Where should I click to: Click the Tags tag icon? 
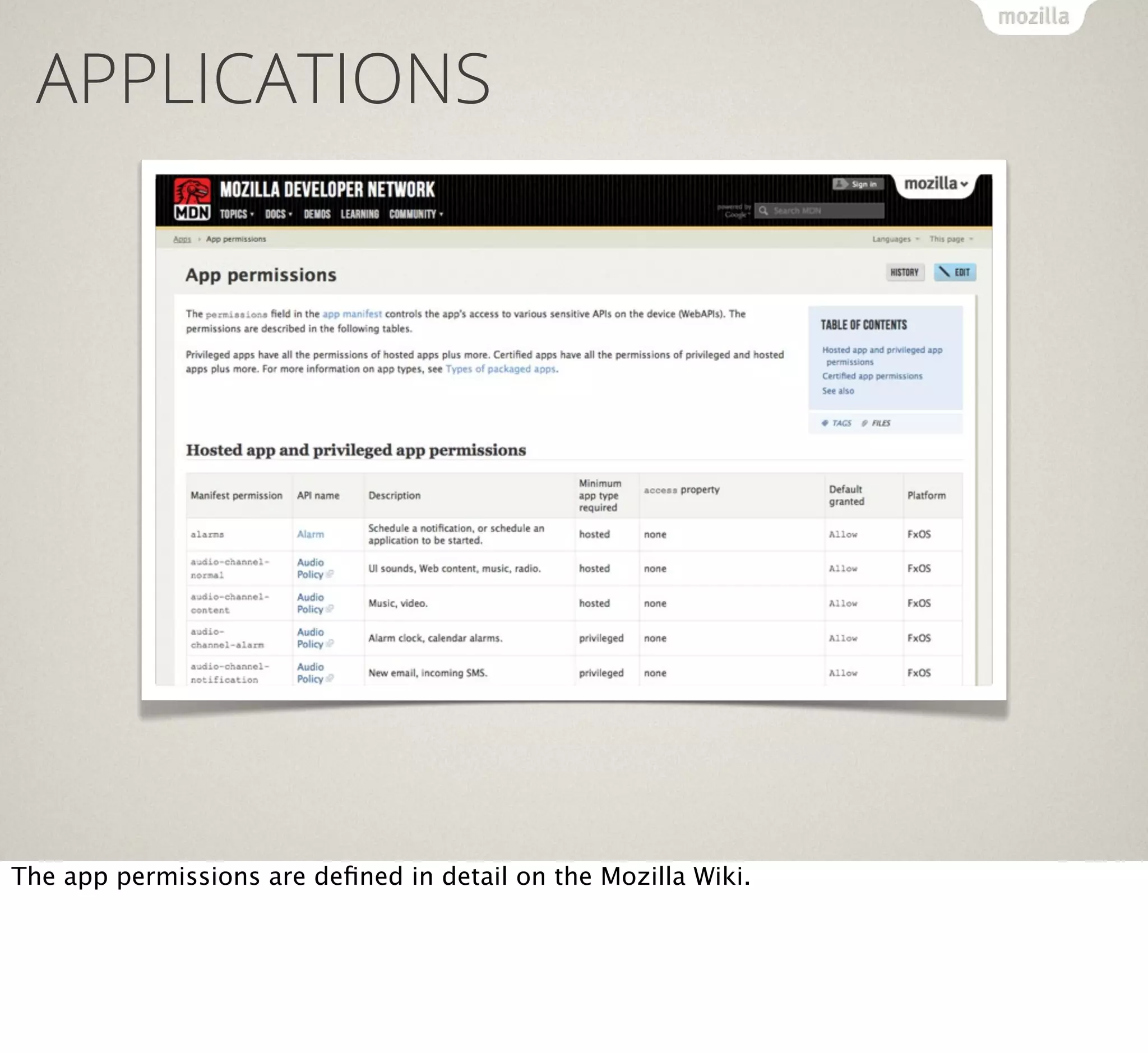click(825, 423)
